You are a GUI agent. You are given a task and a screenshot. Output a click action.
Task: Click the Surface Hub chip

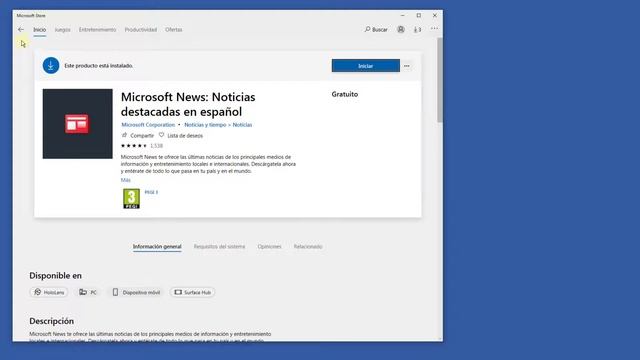click(x=193, y=292)
